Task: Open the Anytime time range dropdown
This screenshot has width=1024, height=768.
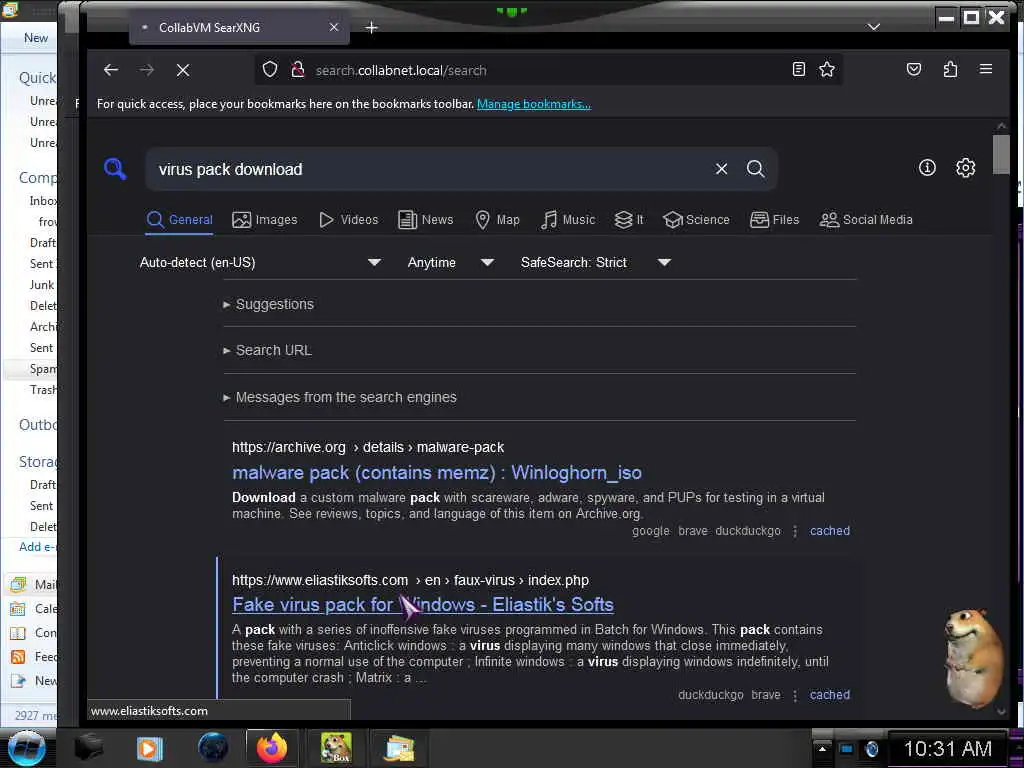Action: (x=451, y=263)
